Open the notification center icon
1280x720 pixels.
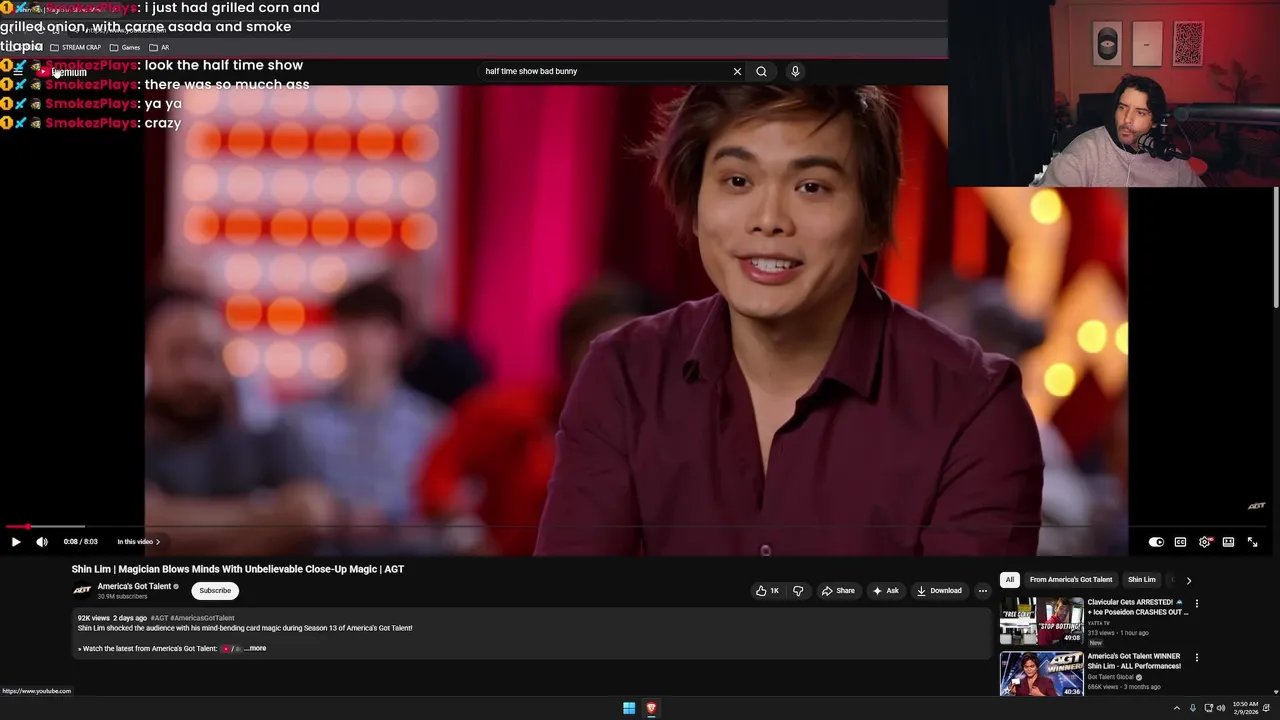tap(1267, 708)
